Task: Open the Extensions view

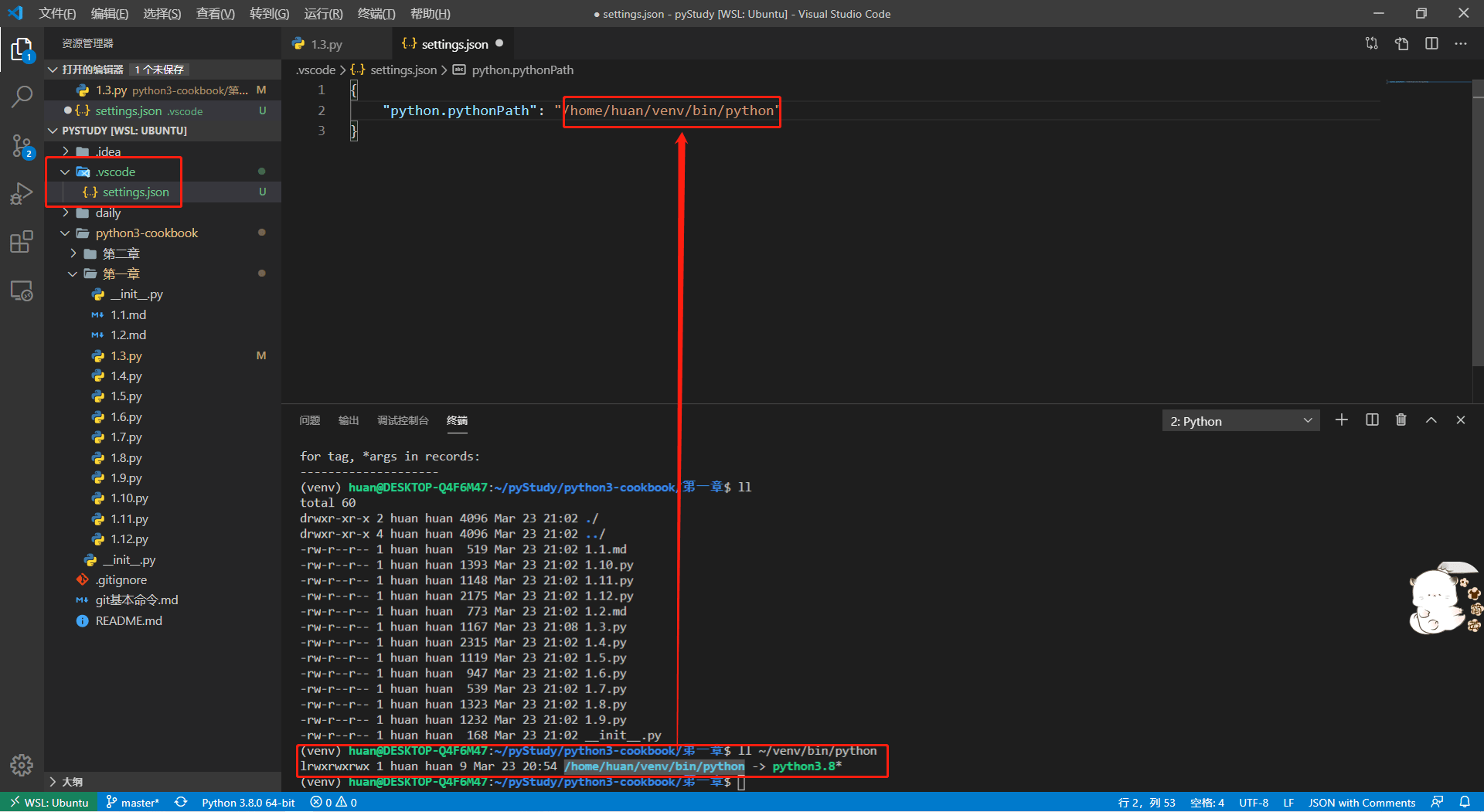Action: point(22,242)
